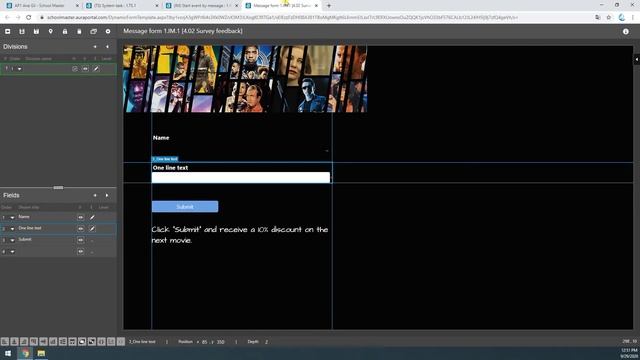The height and width of the screenshot is (360, 640).
Task: Toggle visibility eye of Divisions row 1
Action: 85,69
